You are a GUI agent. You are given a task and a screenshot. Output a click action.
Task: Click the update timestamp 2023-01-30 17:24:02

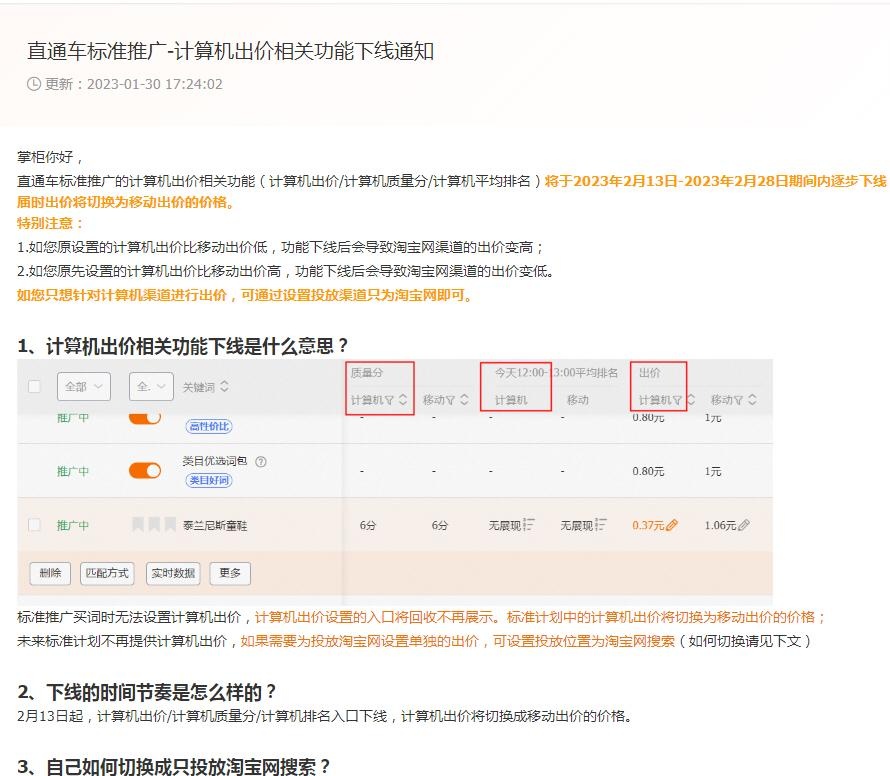point(154,84)
